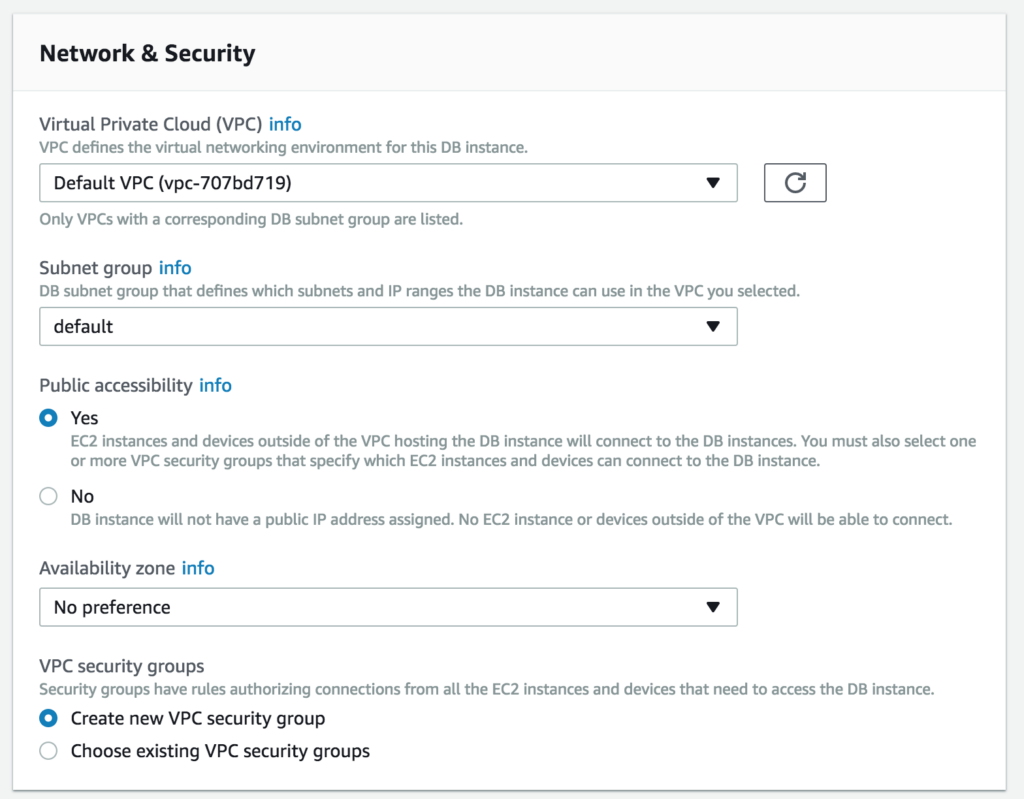This screenshot has width=1024, height=799.
Task: Click the refresh VPC list button
Action: (795, 183)
